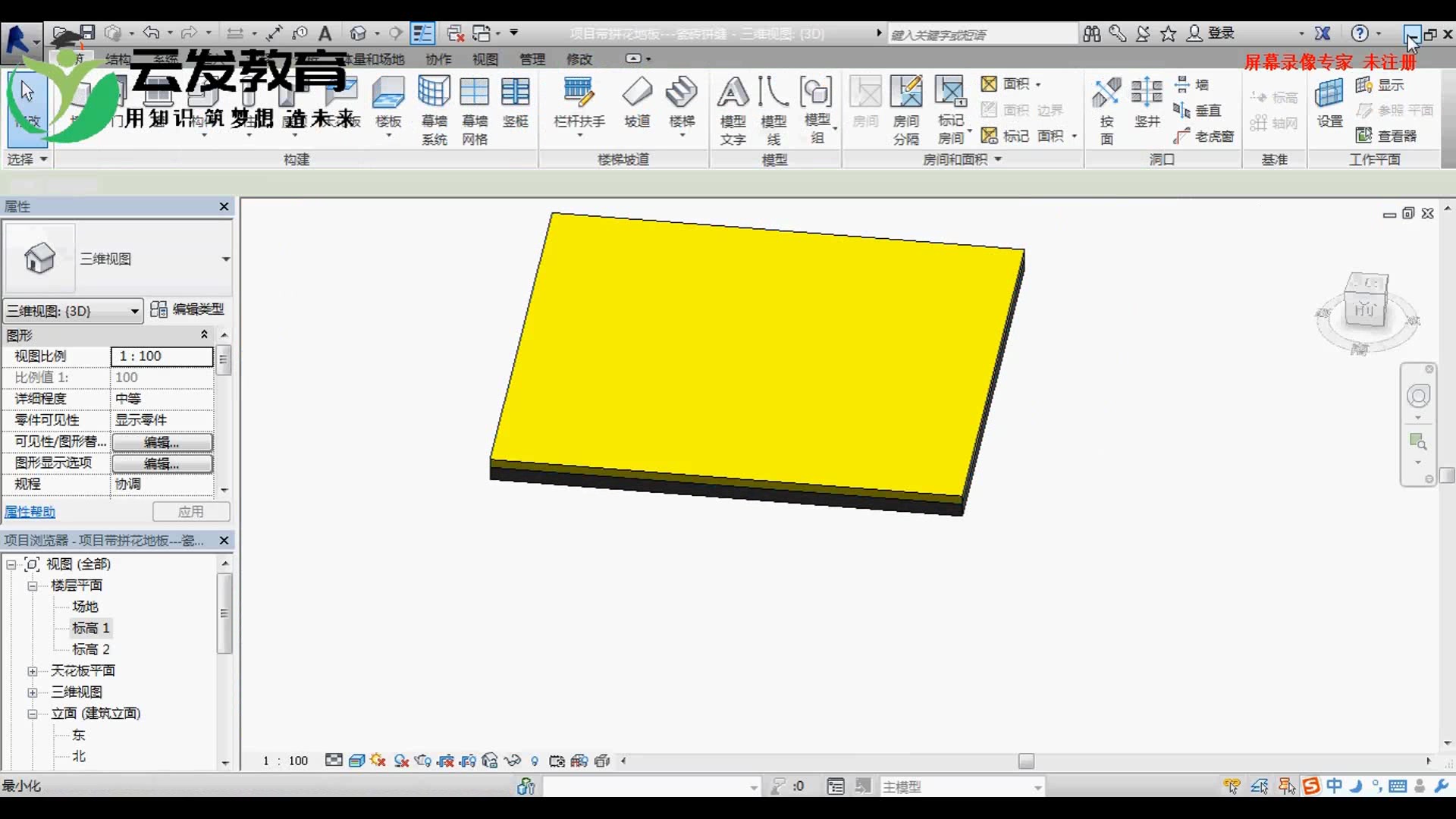Open the 视图 ribbon tab
The width and height of the screenshot is (1456, 819).
485,59
